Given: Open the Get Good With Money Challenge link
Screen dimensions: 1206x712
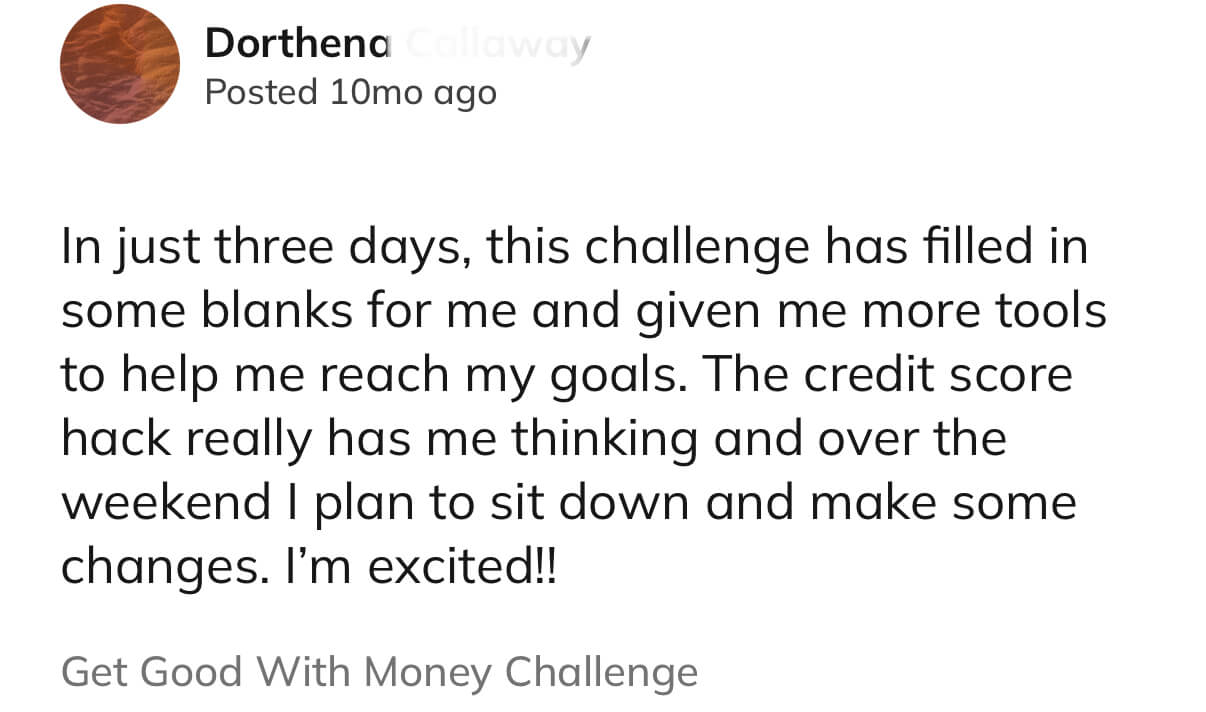Looking at the screenshot, I should tap(379, 671).
